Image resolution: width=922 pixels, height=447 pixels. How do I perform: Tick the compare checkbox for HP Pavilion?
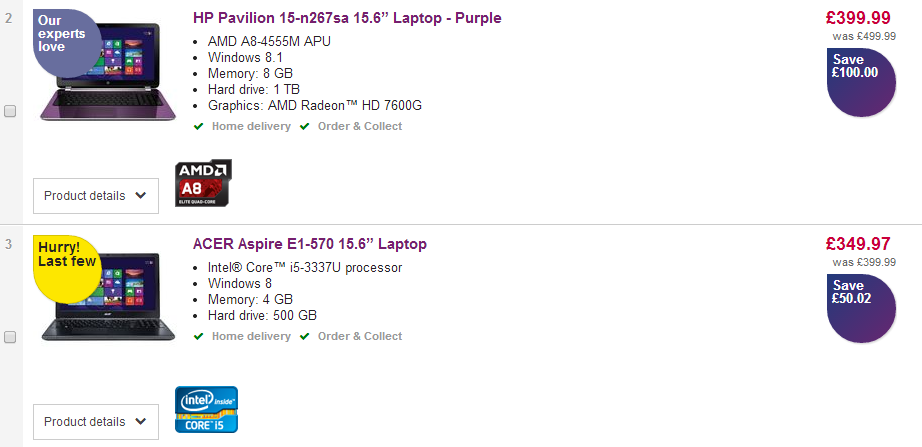[10, 111]
